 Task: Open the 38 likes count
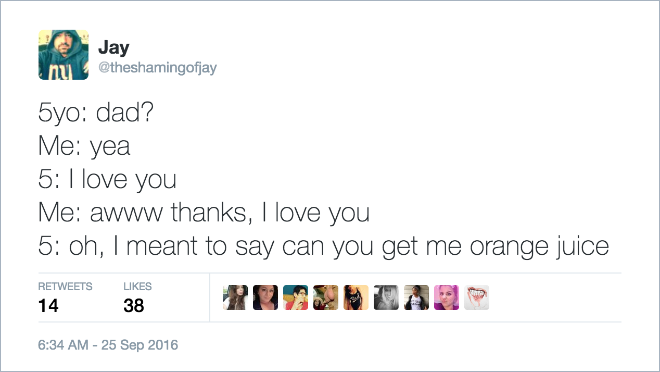click(x=134, y=306)
